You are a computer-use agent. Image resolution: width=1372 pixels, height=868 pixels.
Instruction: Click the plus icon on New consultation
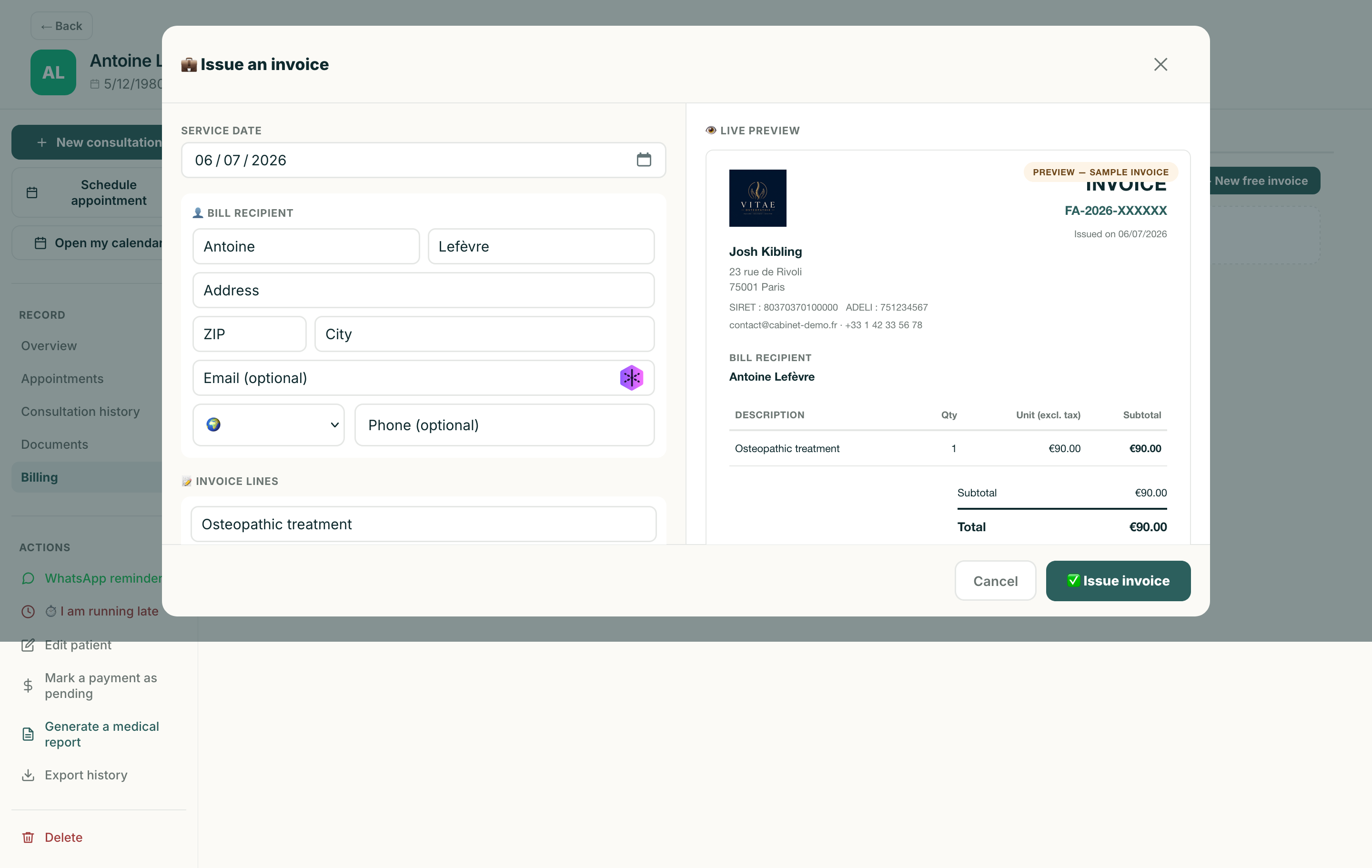[41, 142]
